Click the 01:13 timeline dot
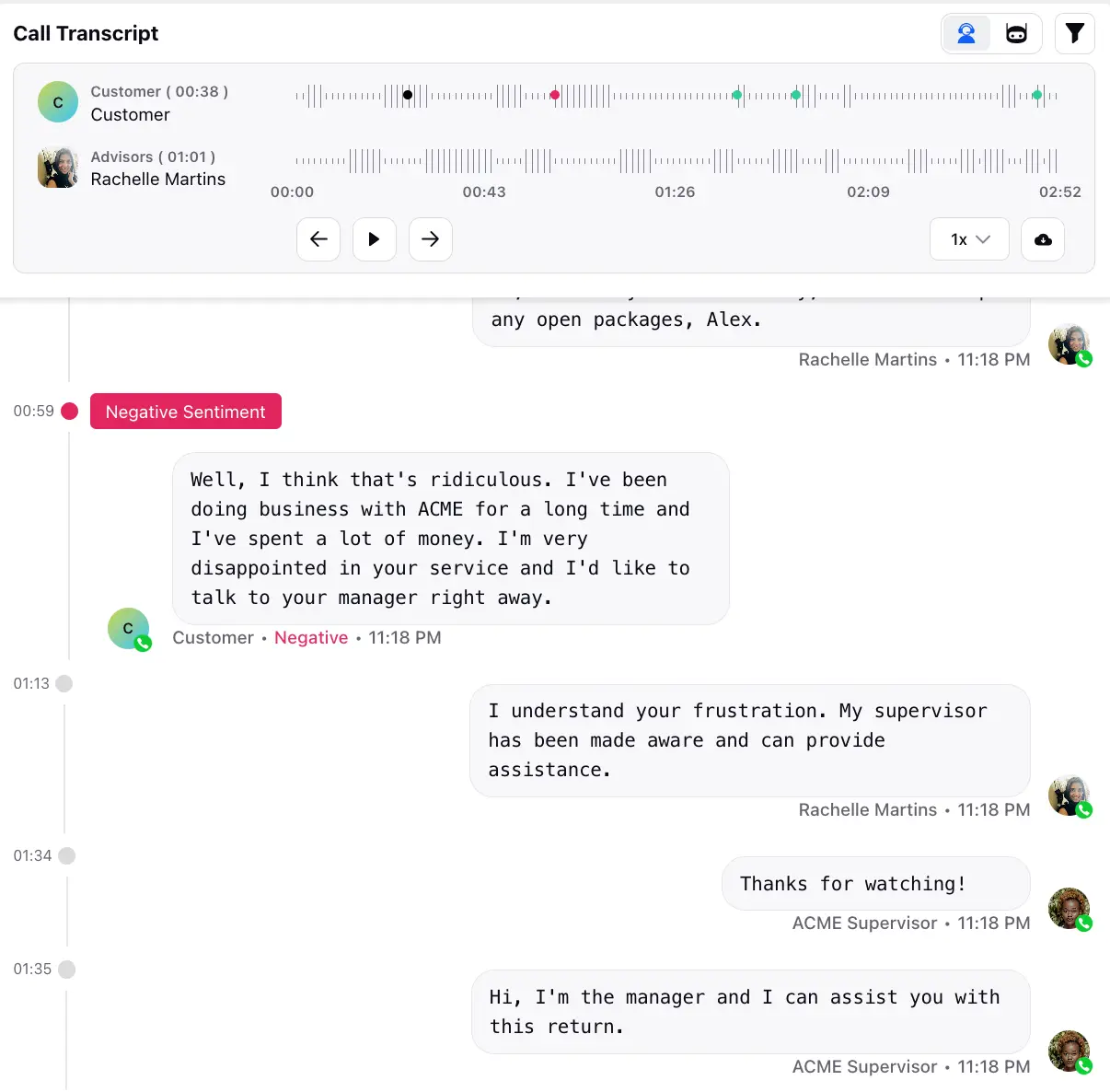 tap(64, 683)
